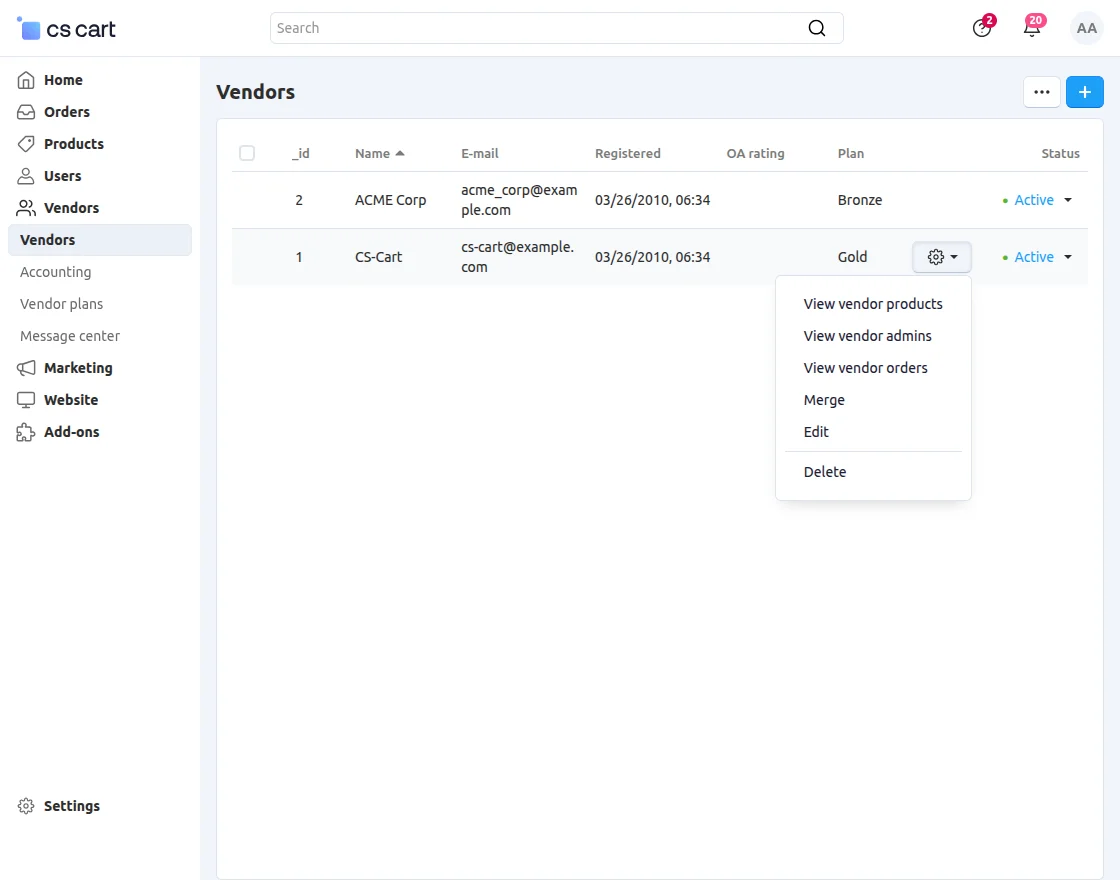Go to Vendor plans in sidebar
This screenshot has height=880, width=1120.
click(61, 304)
